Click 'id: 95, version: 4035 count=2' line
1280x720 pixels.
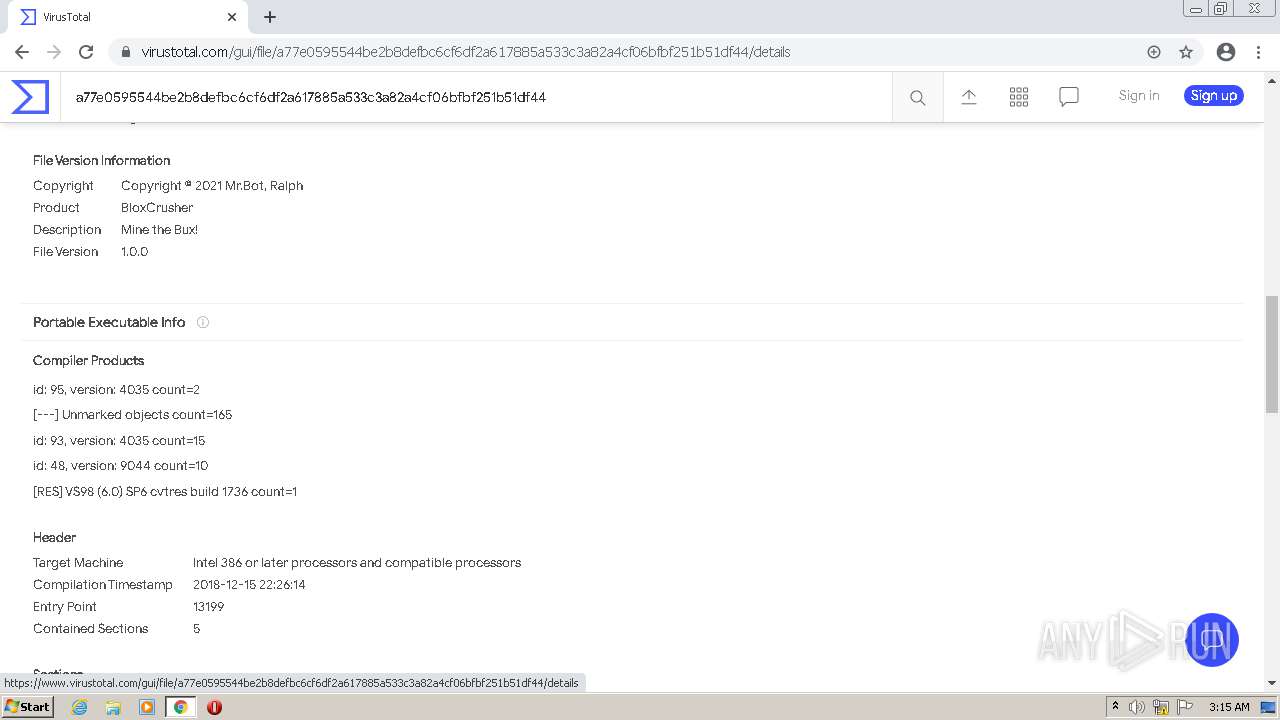(x=116, y=390)
